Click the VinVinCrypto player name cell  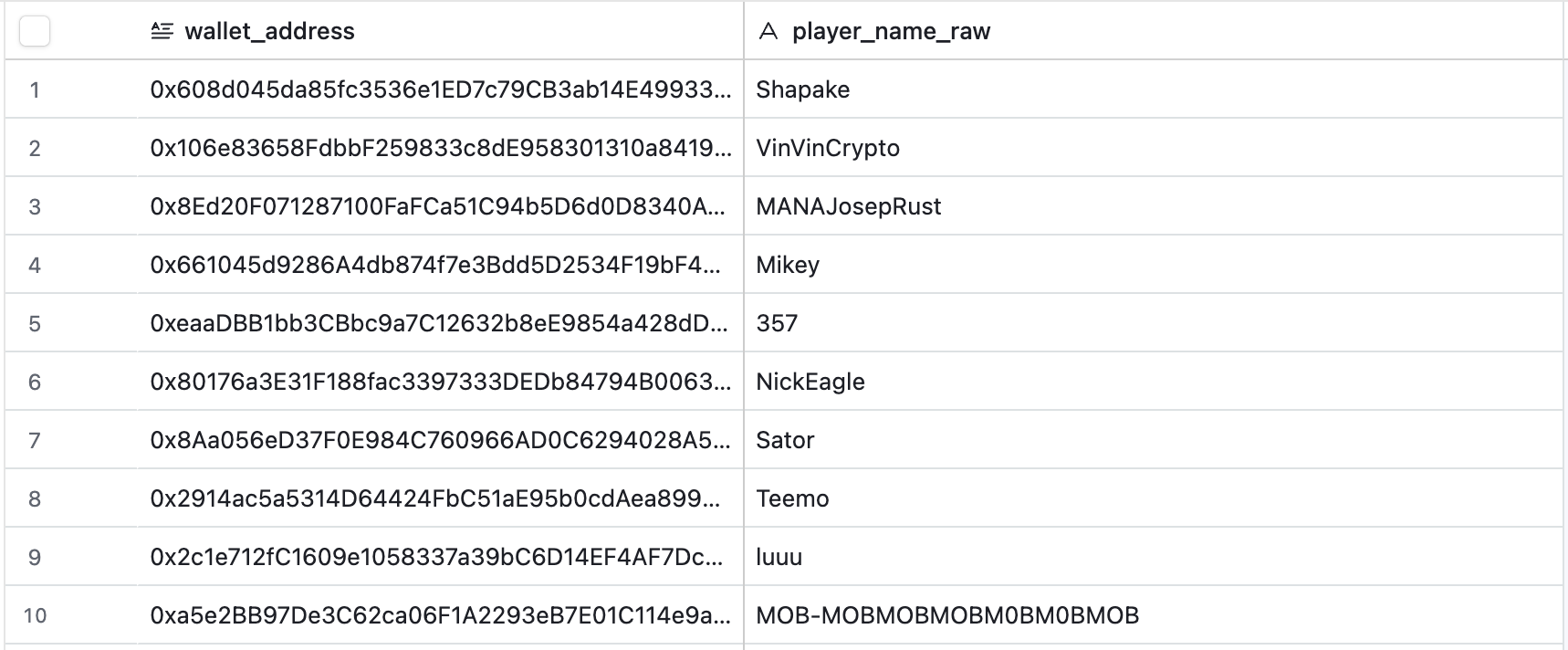[828, 148]
